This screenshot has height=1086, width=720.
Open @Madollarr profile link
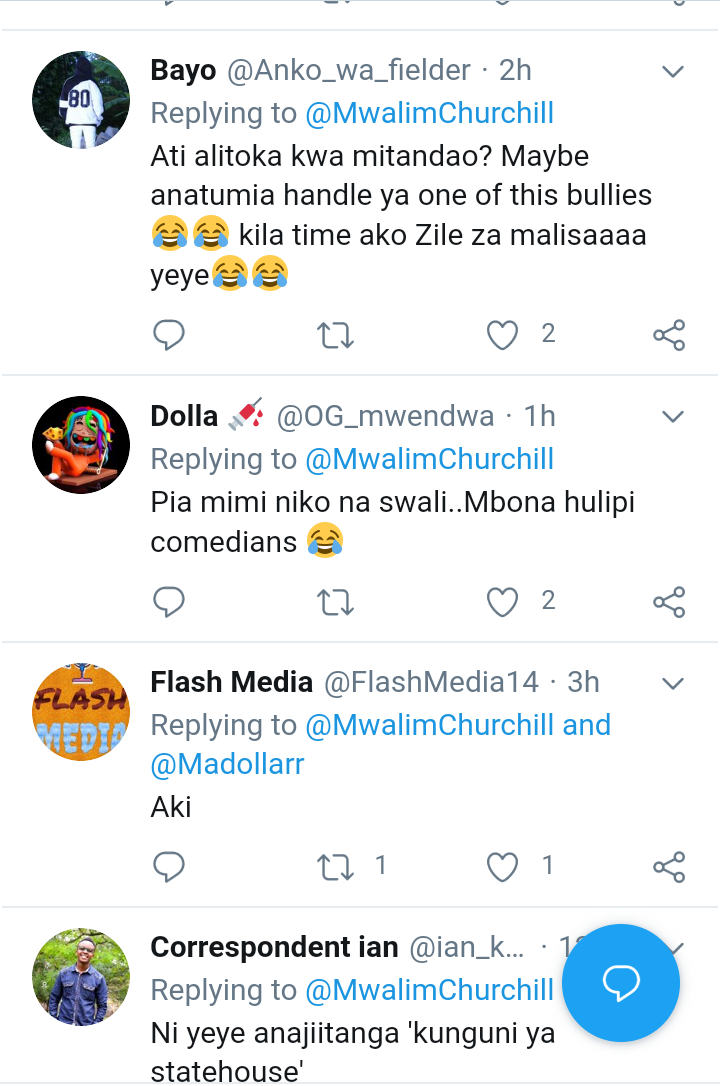click(x=227, y=765)
